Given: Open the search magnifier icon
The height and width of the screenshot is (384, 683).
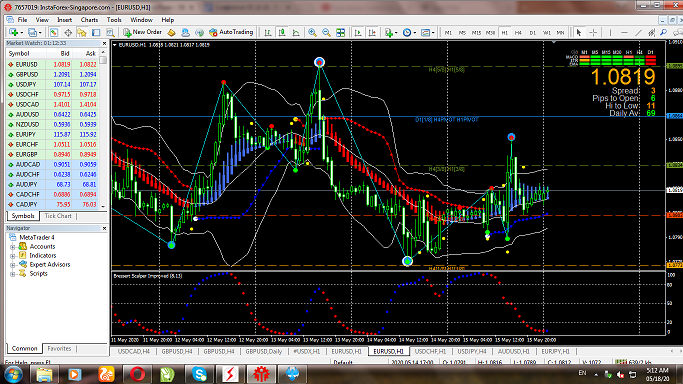Looking at the screenshot, I should [x=663, y=33].
